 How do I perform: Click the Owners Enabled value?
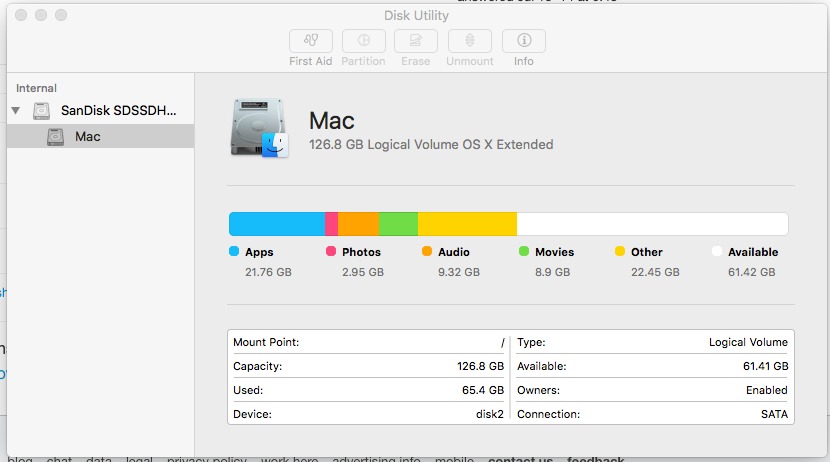pyautogui.click(x=767, y=390)
